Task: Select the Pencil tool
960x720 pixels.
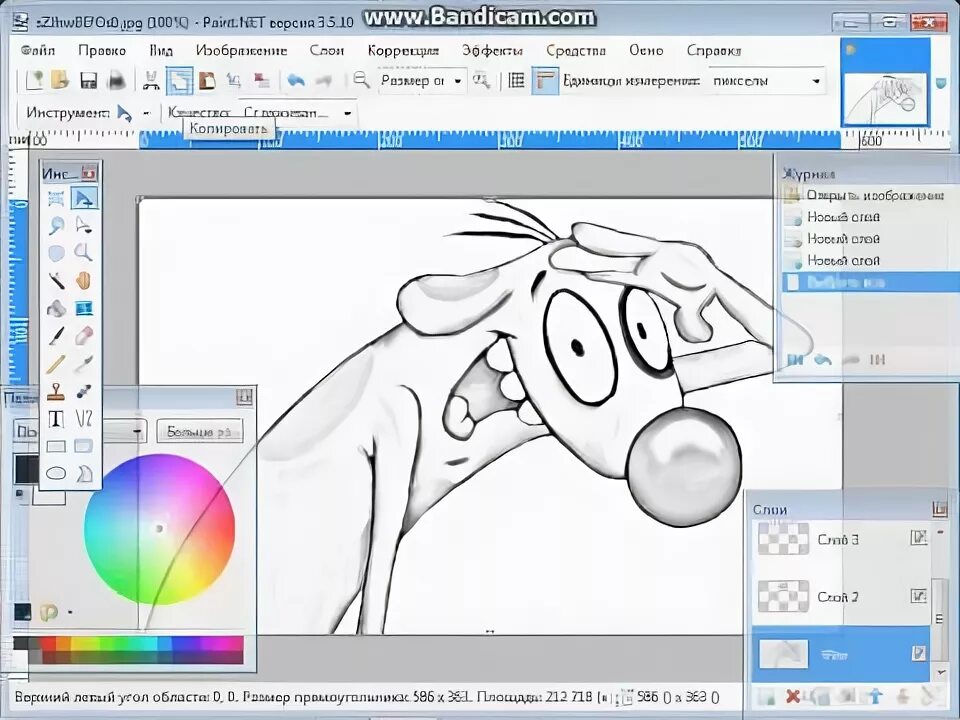Action: [x=56, y=364]
